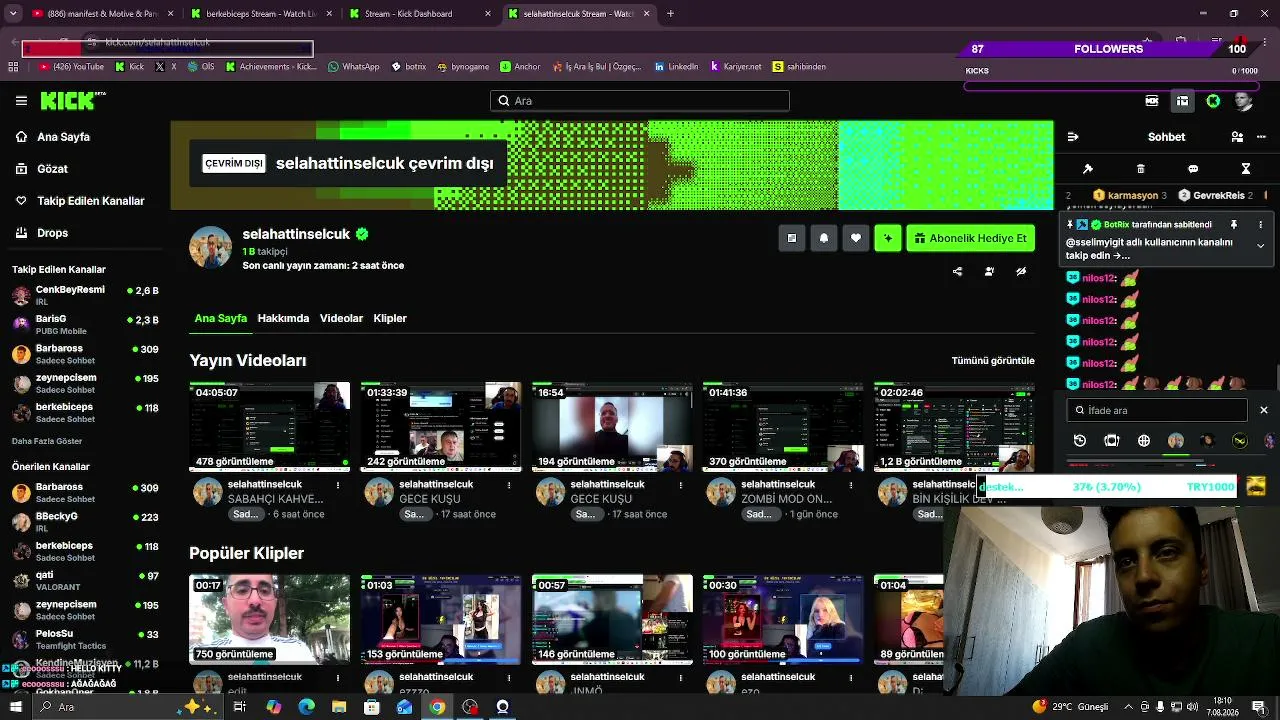The height and width of the screenshot is (720, 1280).
Task: Click the square icon beside the bell
Action: pyautogui.click(x=792, y=238)
